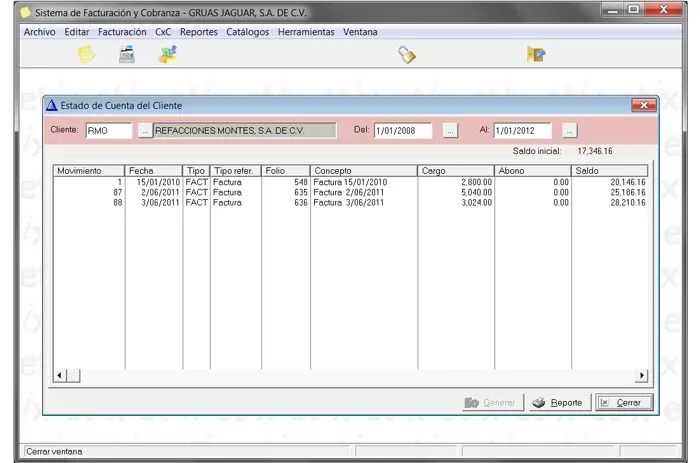Open the Catálogos menu
This screenshot has width=700, height=463.
(248, 32)
